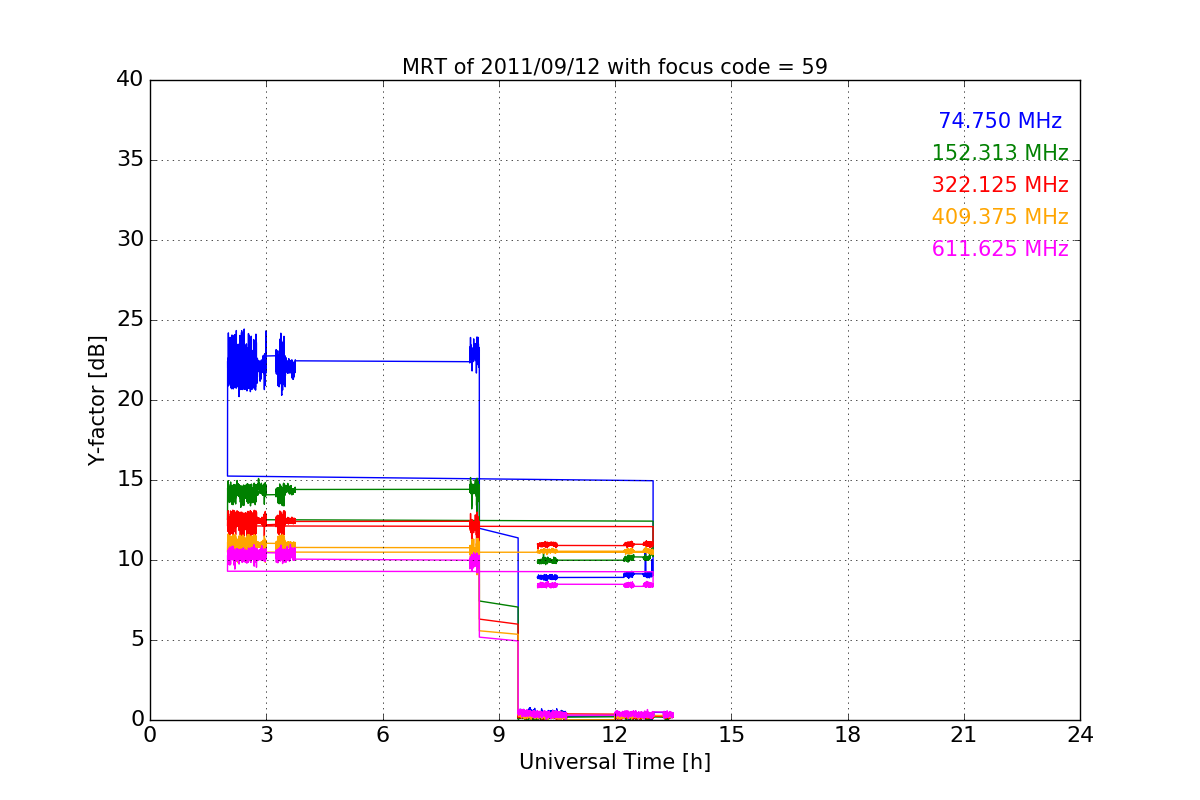Click the x-axis tick label 3
This screenshot has height=800, width=1200.
click(x=266, y=735)
